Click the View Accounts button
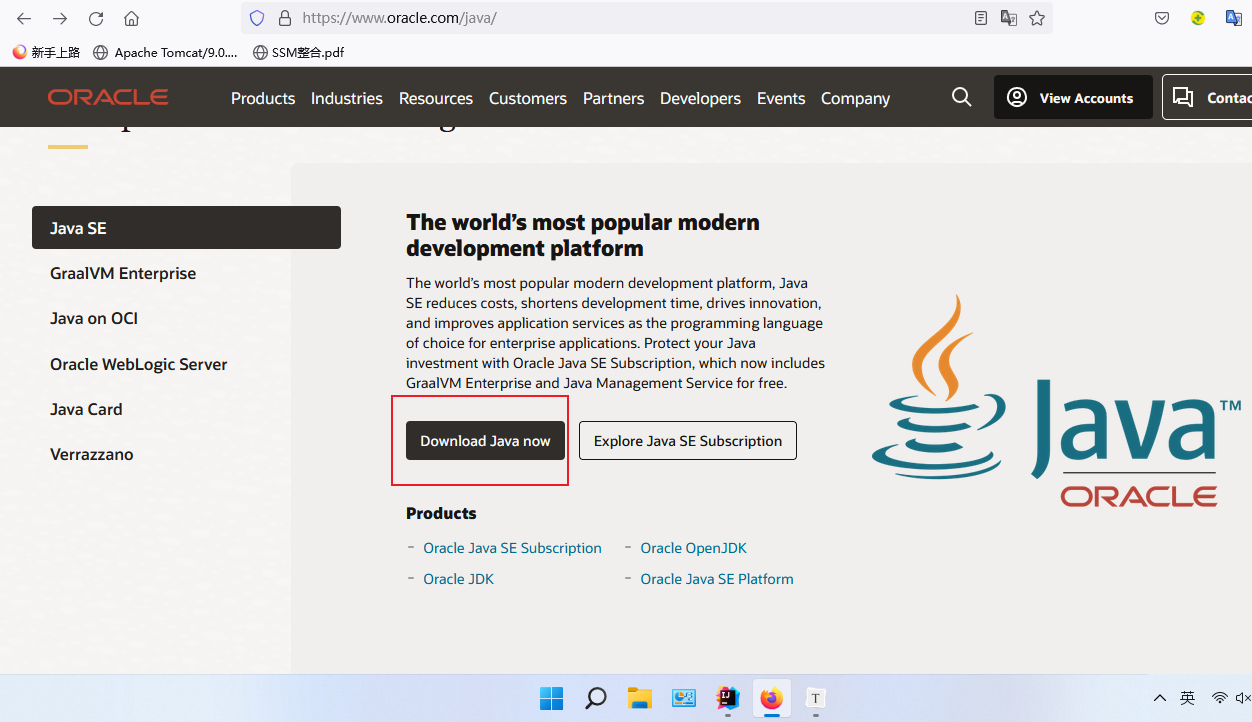The image size is (1252, 722). 1073,97
